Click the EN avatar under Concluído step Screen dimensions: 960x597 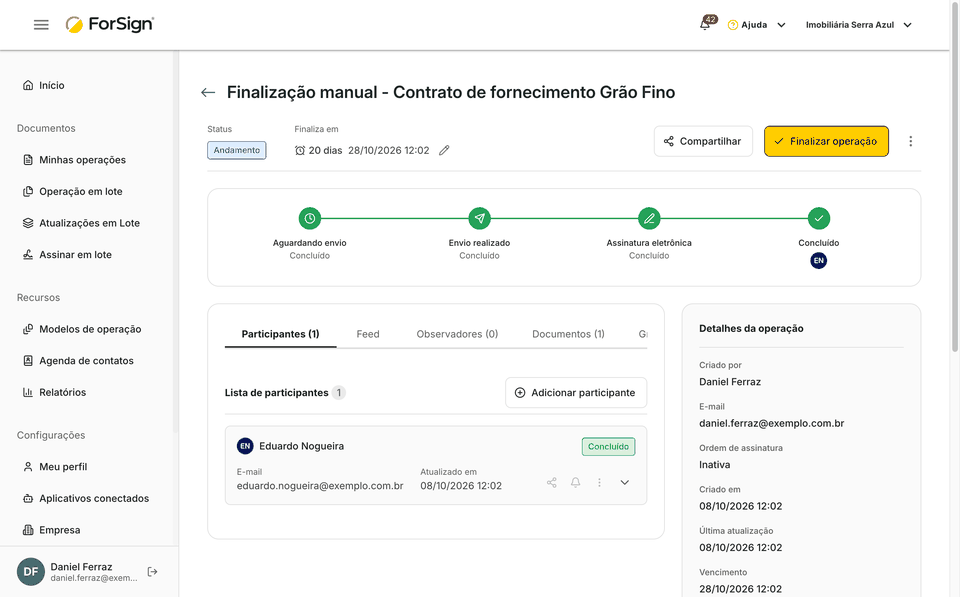(x=819, y=261)
